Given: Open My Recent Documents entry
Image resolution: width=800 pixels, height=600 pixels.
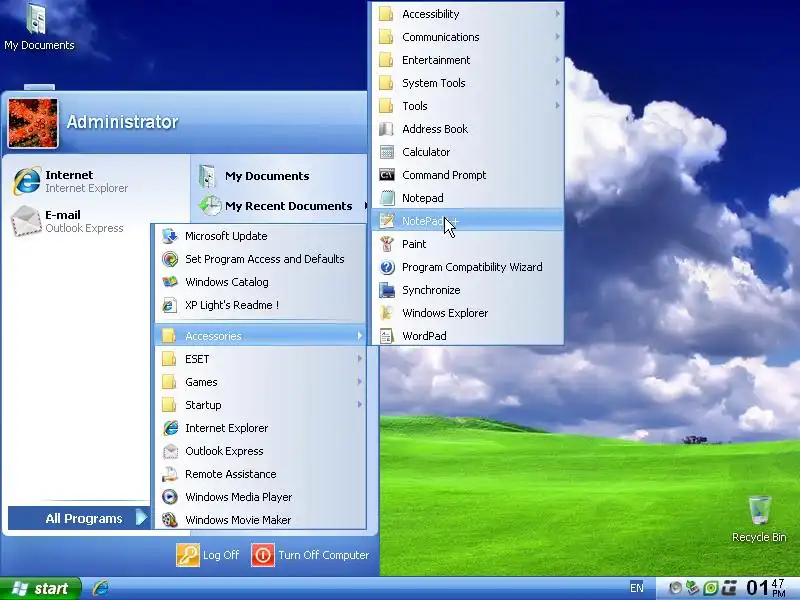Looking at the screenshot, I should tap(279, 206).
